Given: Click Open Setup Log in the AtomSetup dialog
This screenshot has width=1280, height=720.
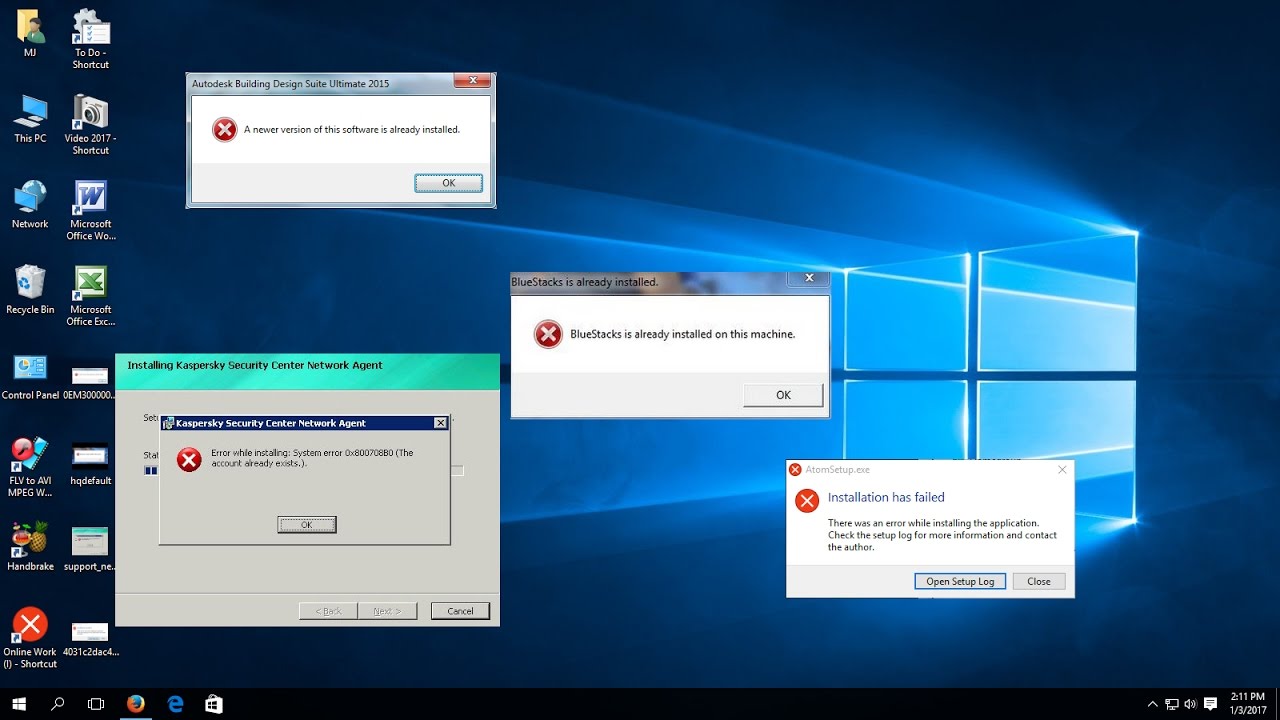Looking at the screenshot, I should click(959, 581).
